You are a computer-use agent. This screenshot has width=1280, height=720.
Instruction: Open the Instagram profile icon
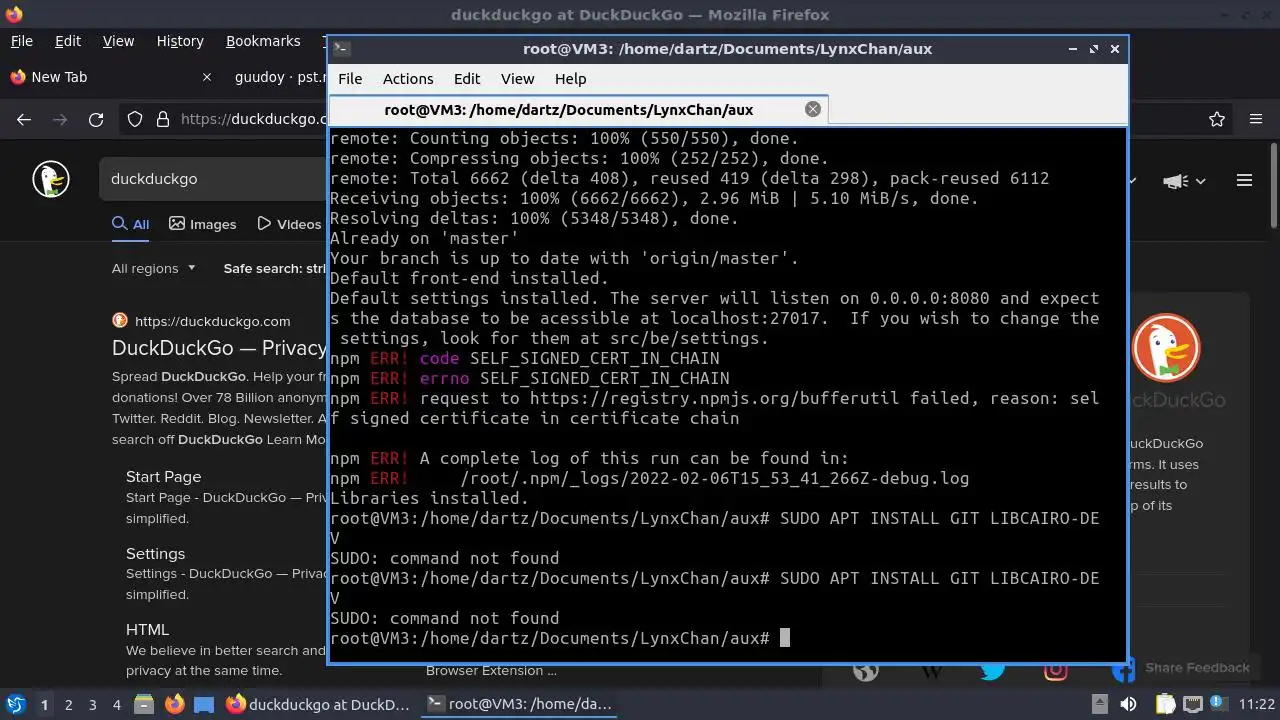click(1055, 670)
